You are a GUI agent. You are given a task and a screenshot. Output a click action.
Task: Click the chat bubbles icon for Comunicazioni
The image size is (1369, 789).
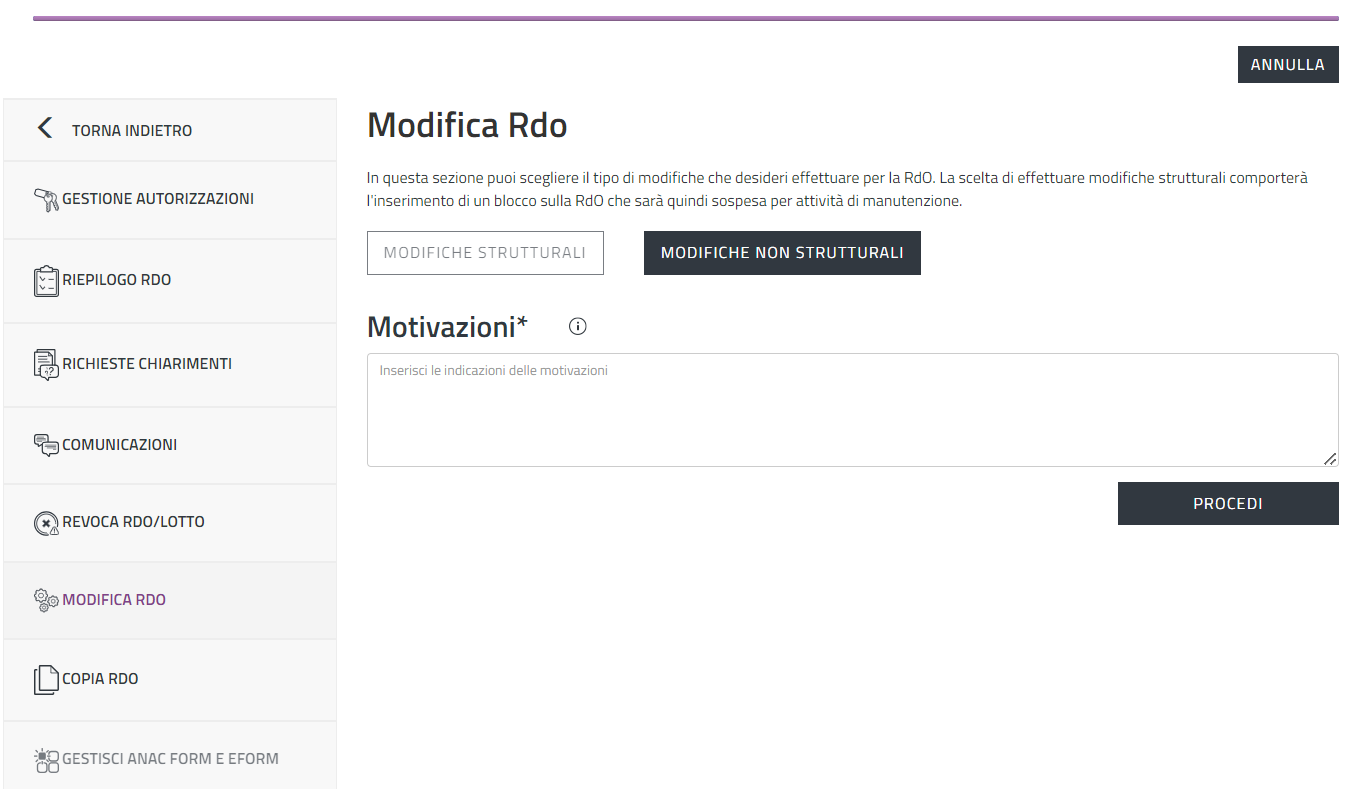click(x=47, y=445)
